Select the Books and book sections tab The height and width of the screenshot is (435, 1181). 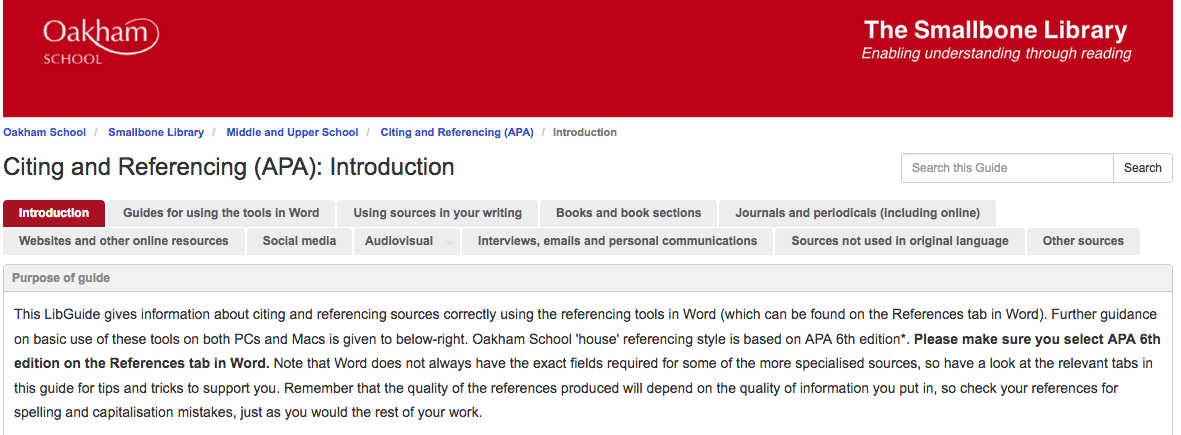[x=628, y=213]
